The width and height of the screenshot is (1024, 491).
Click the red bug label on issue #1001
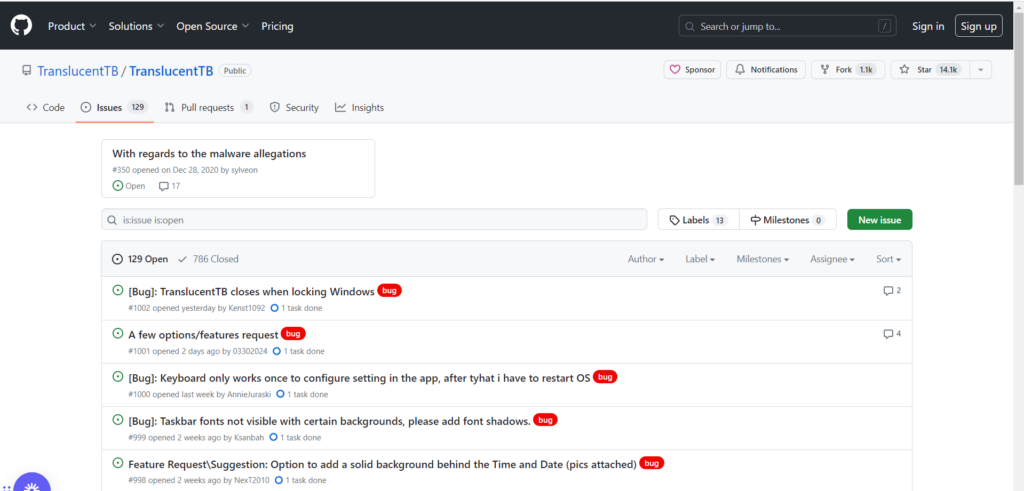[x=293, y=334]
